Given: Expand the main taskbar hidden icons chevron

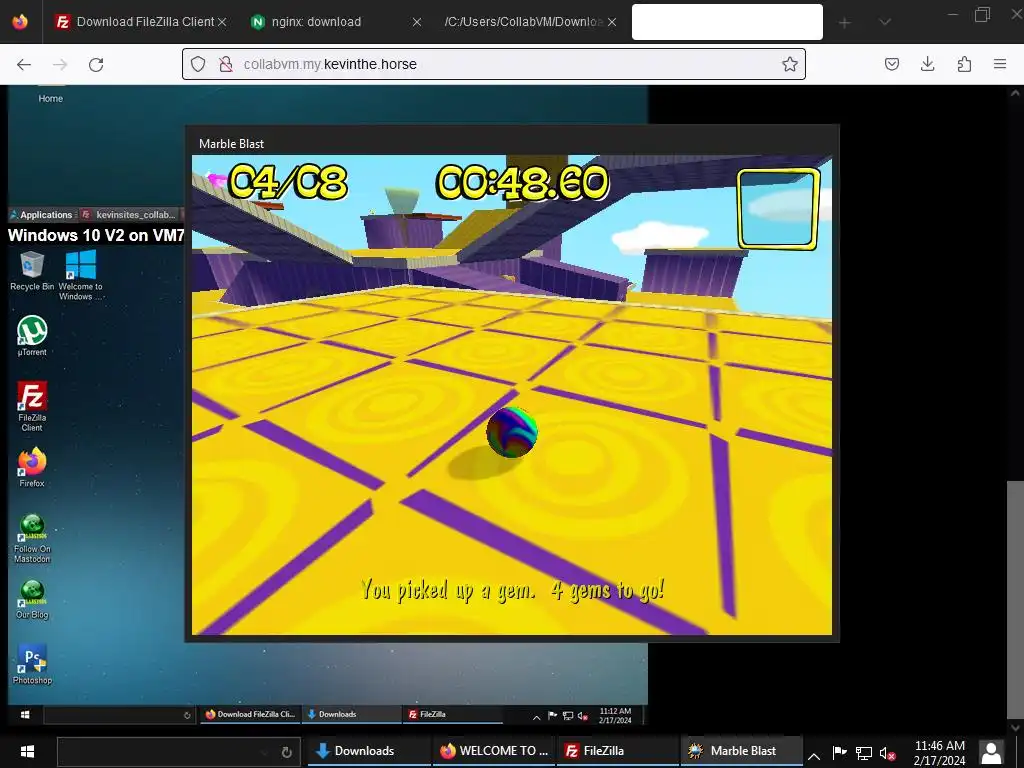Looking at the screenshot, I should coord(814,756).
